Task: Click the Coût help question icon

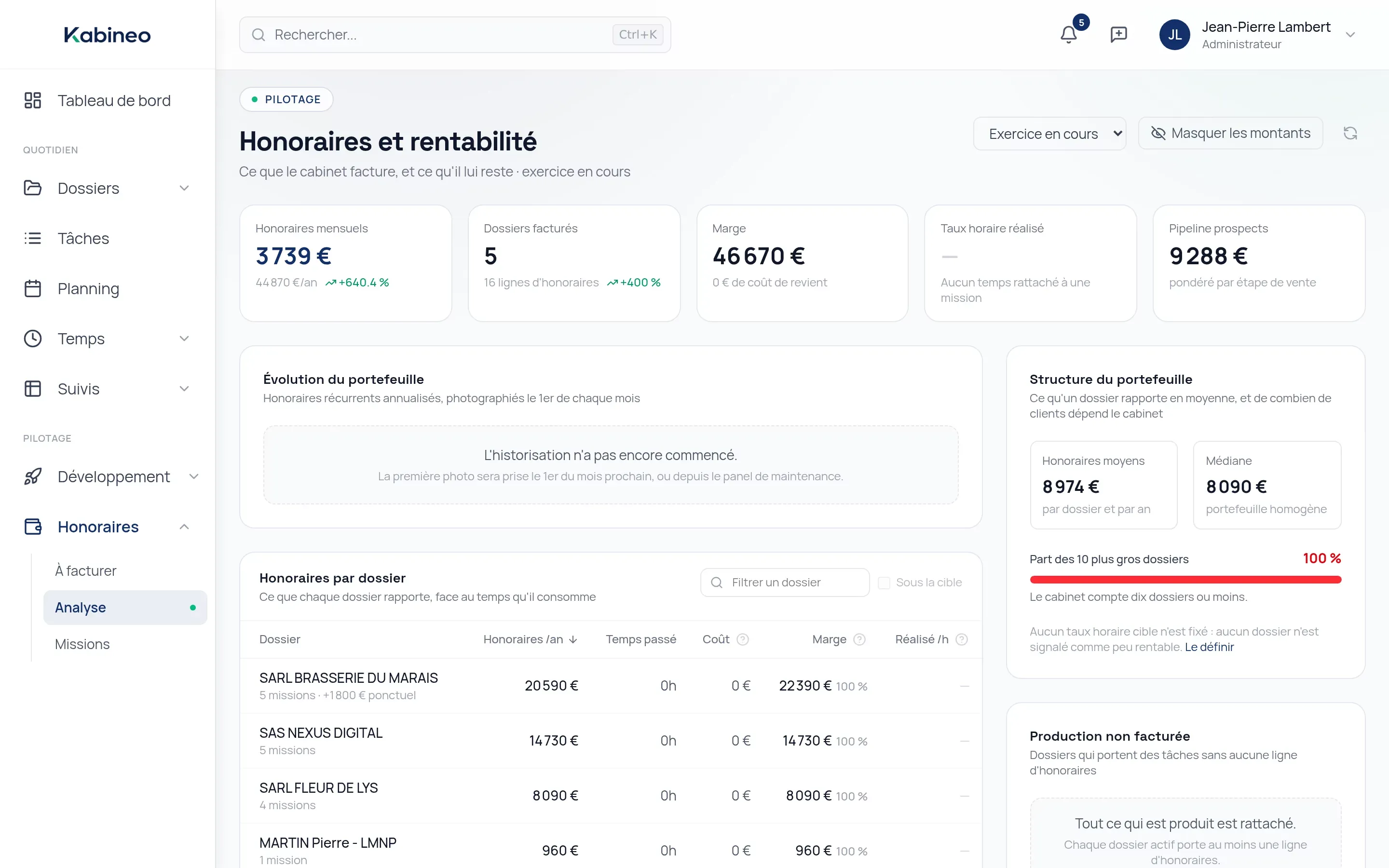Action: (743, 639)
